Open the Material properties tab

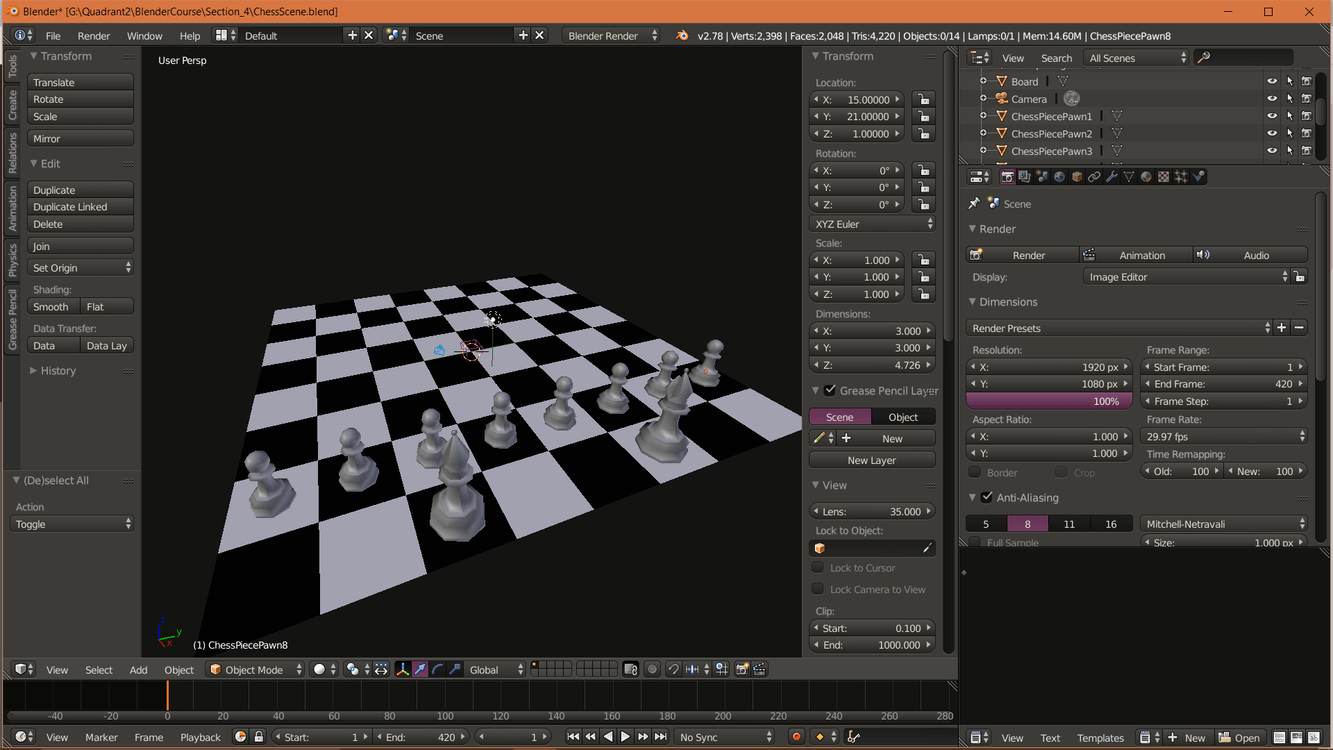1146,177
